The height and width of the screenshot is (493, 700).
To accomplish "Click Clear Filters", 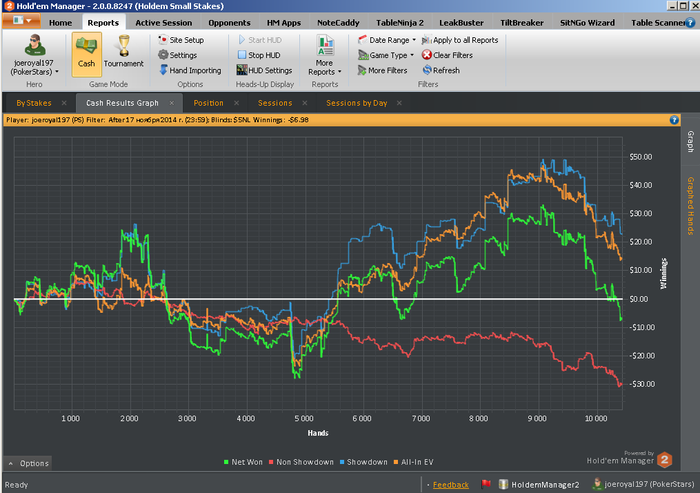I will pyautogui.click(x=452, y=55).
